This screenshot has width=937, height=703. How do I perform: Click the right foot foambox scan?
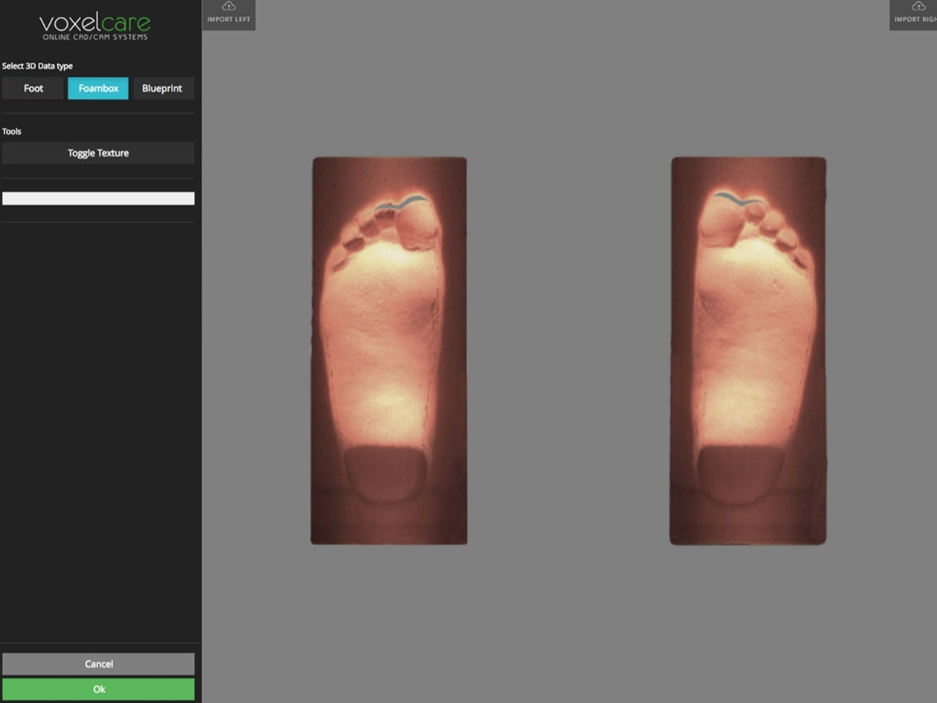pos(748,351)
